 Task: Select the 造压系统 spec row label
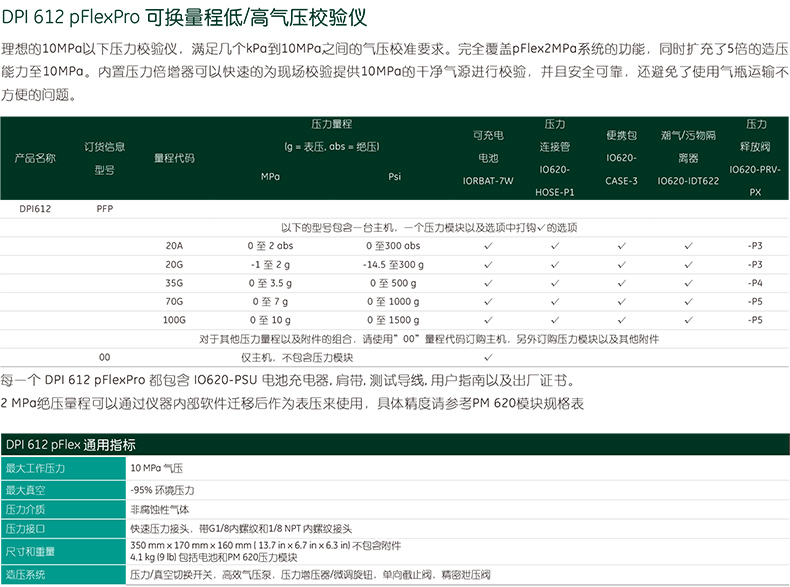point(26,575)
